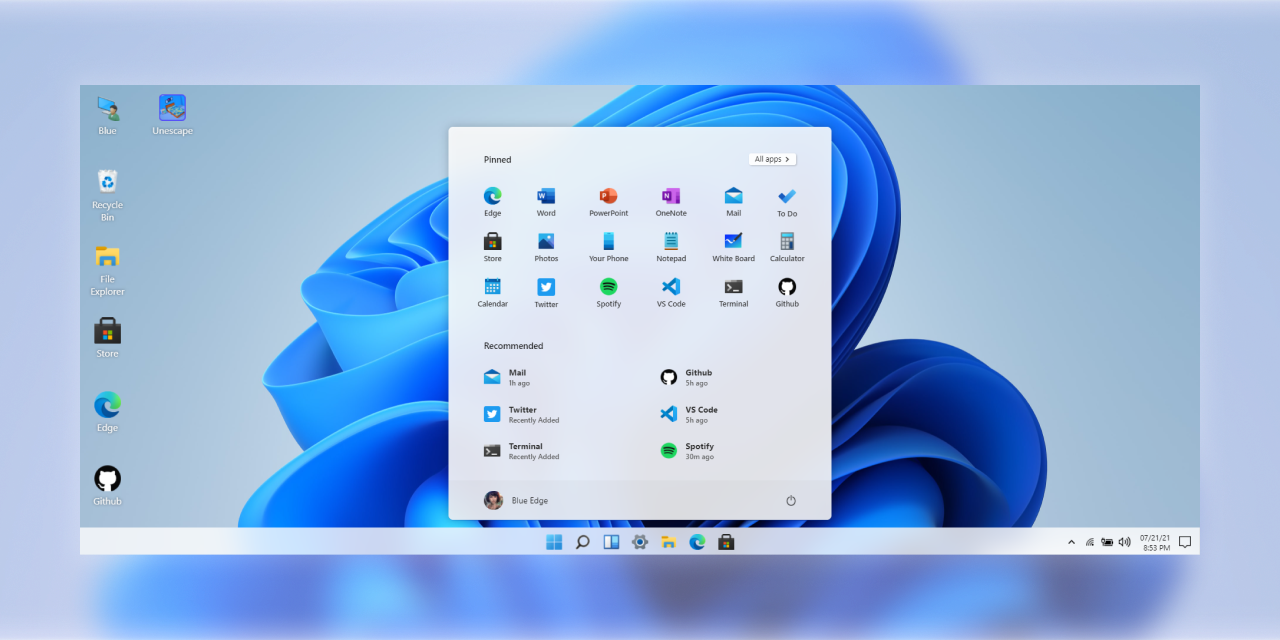Viewport: 1280px width, 640px height.
Task: Show hidden system tray icons chevron
Action: [1071, 542]
